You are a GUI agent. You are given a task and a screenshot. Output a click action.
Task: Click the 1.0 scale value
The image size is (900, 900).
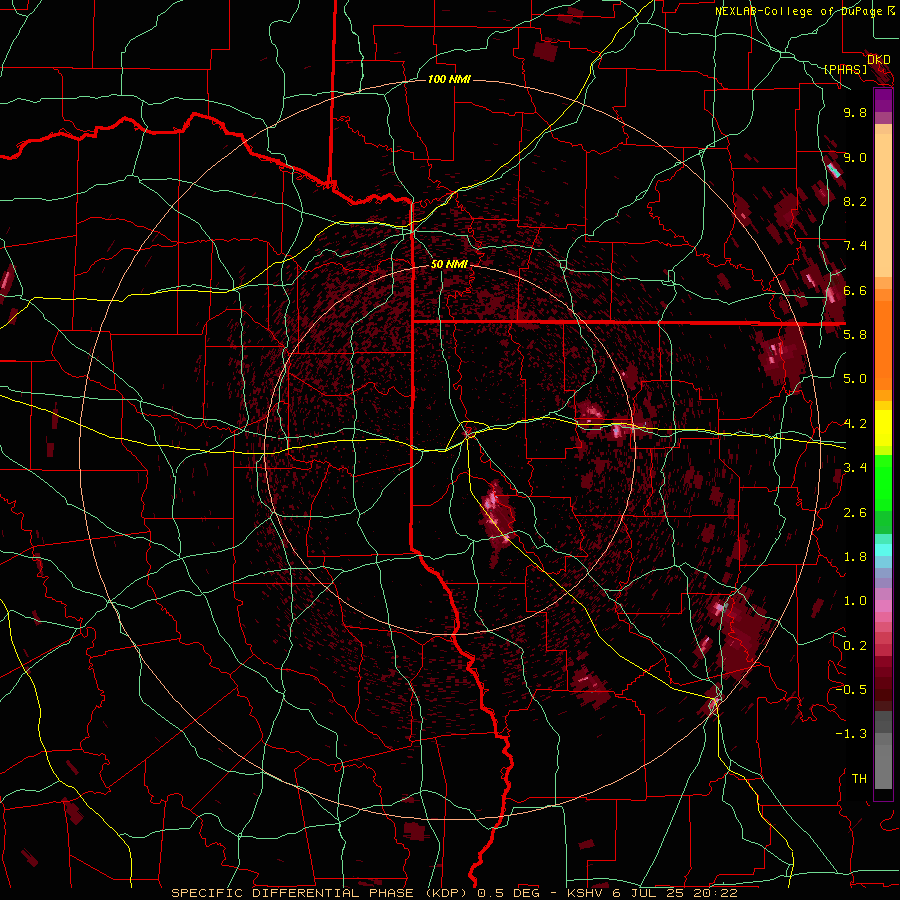coord(855,601)
